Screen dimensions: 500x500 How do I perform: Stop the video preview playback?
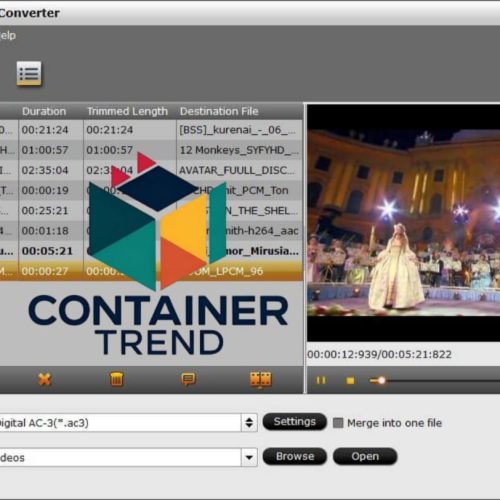(350, 380)
